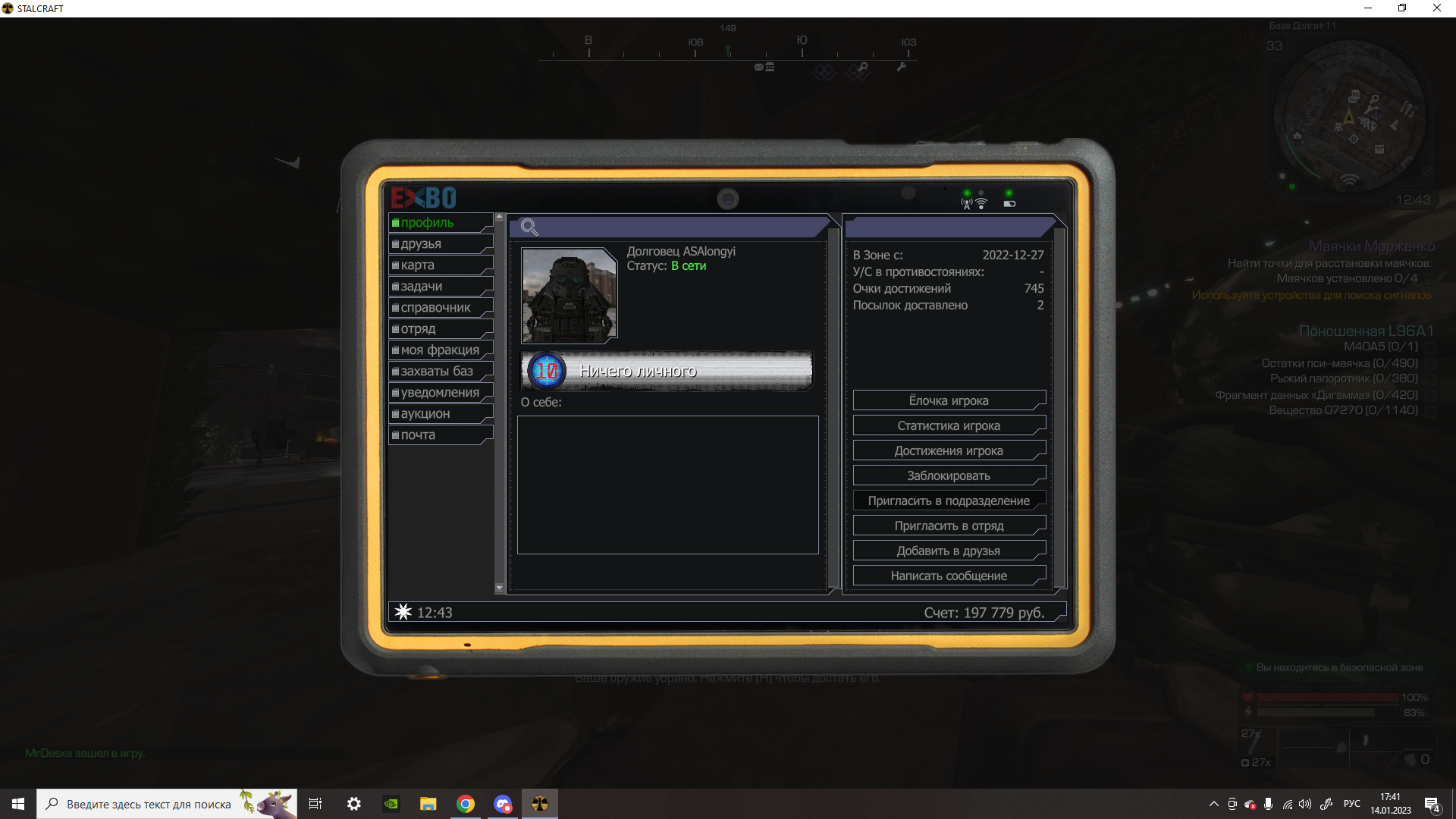Click the profile panel vertical scrollbar
The image size is (1456, 819).
tap(833, 407)
